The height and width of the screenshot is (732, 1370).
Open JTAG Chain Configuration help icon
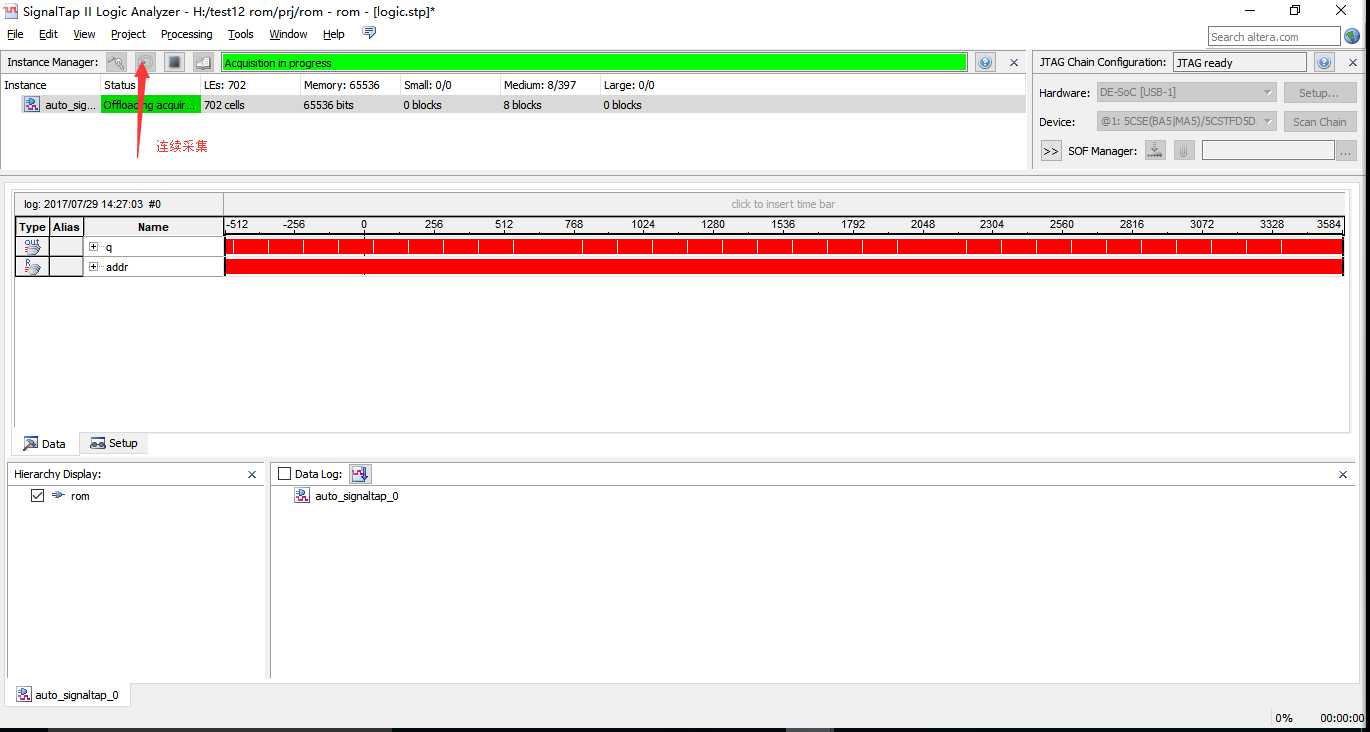click(1324, 62)
